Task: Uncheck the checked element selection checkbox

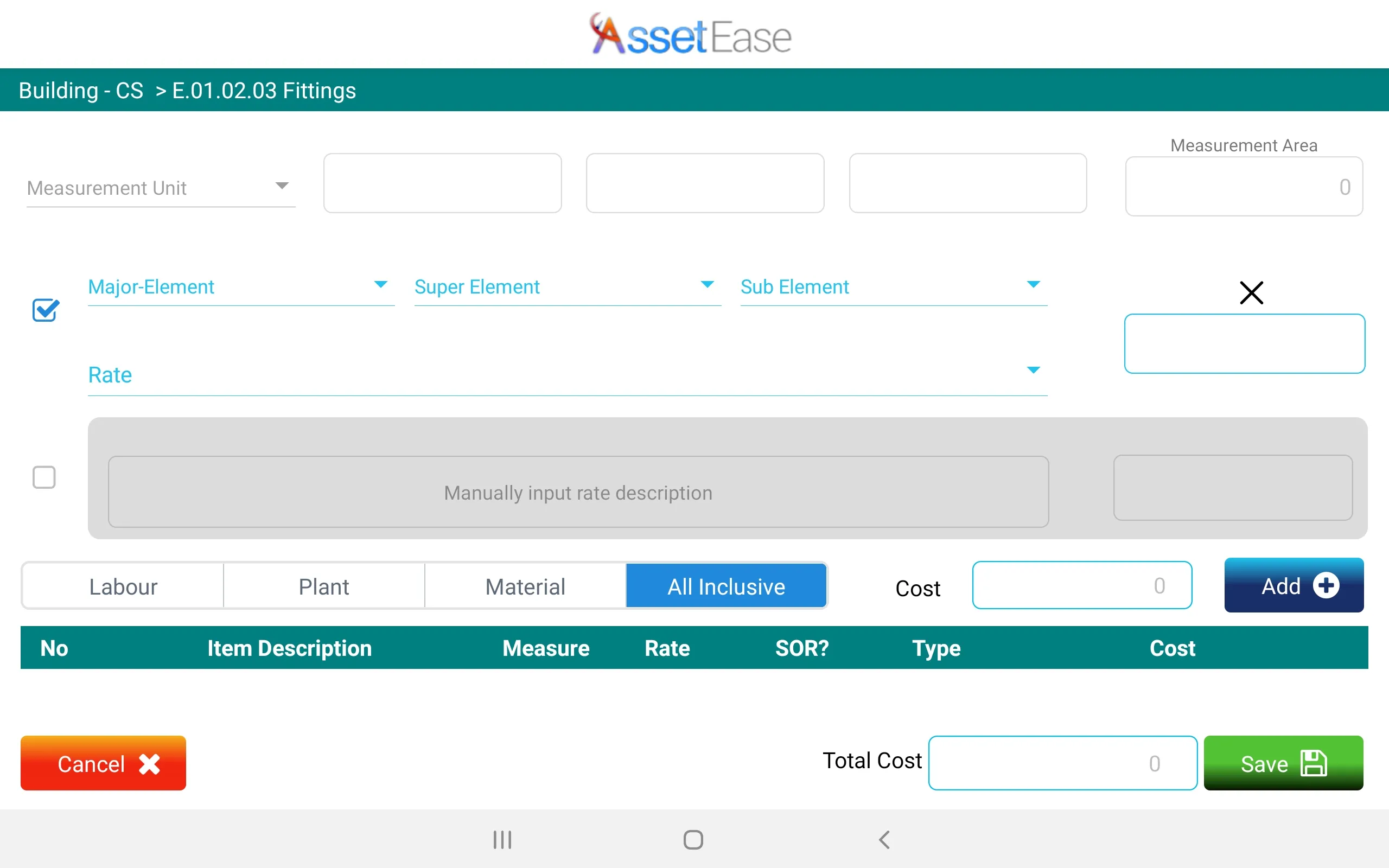Action: click(x=46, y=310)
